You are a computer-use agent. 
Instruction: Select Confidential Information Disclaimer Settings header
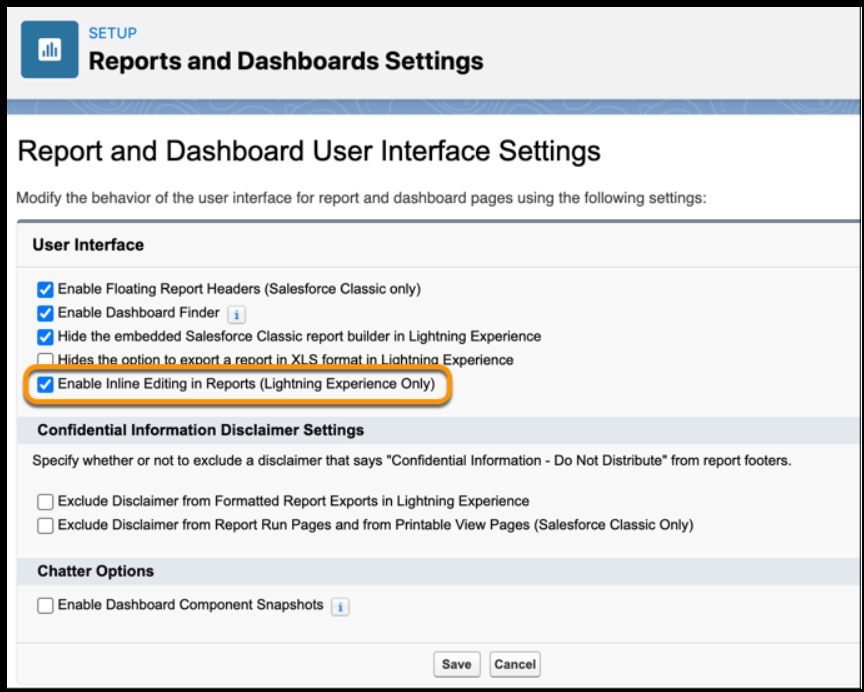click(x=200, y=430)
